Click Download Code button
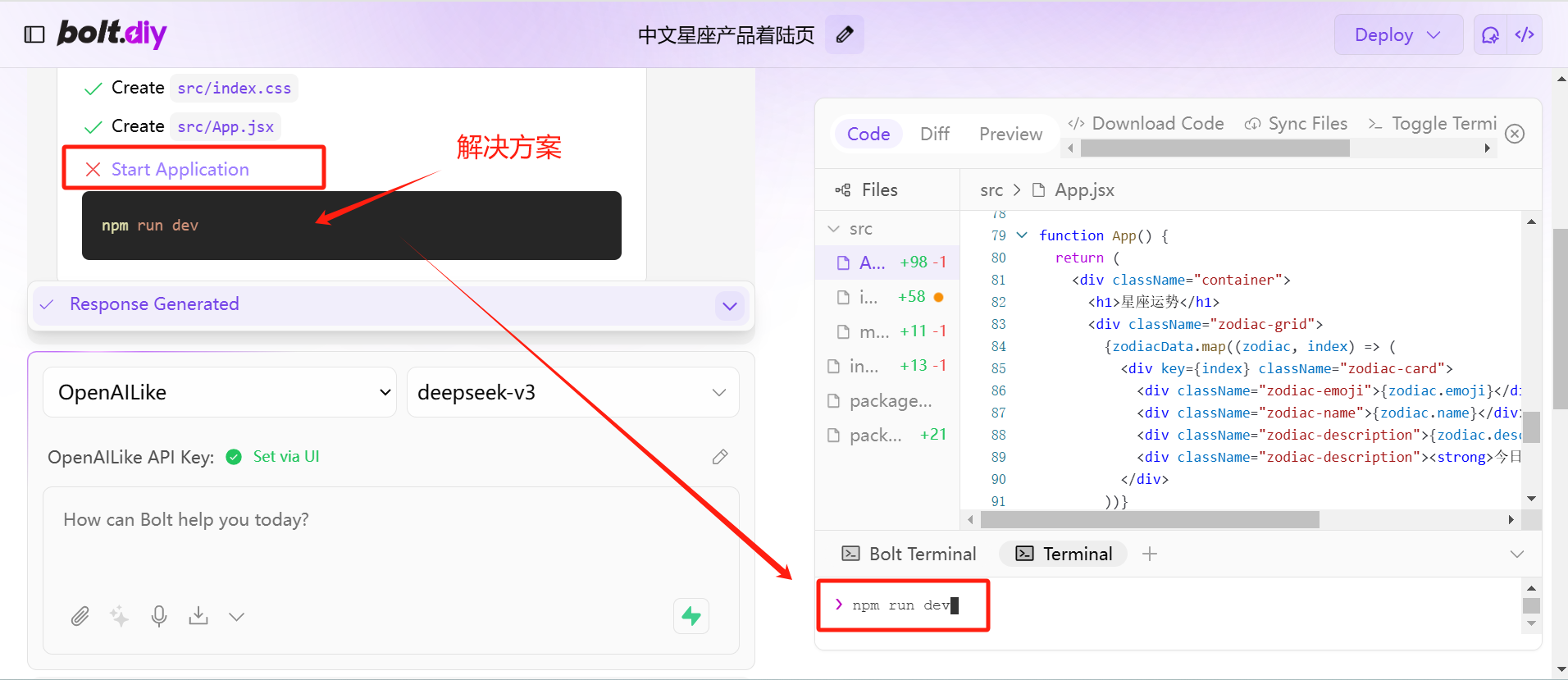1568x680 pixels. pos(1146,124)
